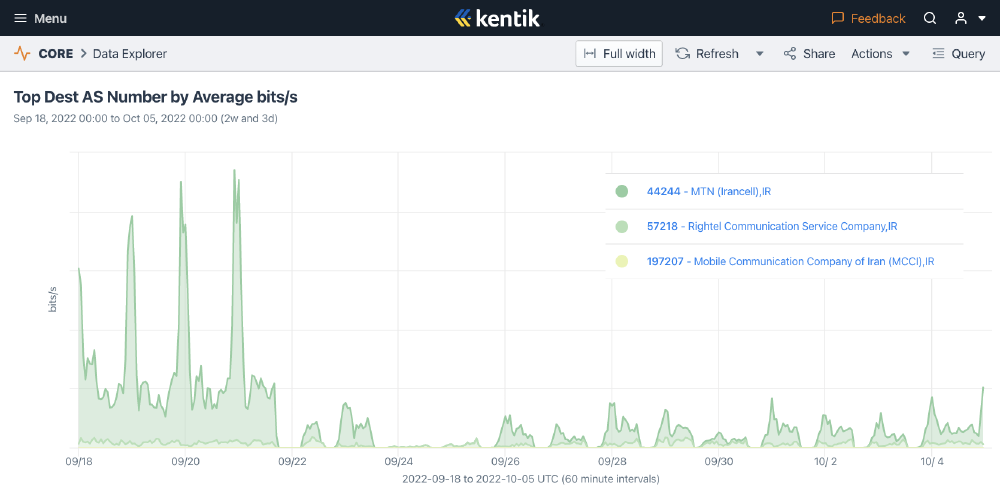
Task: Click the user account icon
Action: pyautogui.click(x=960, y=18)
